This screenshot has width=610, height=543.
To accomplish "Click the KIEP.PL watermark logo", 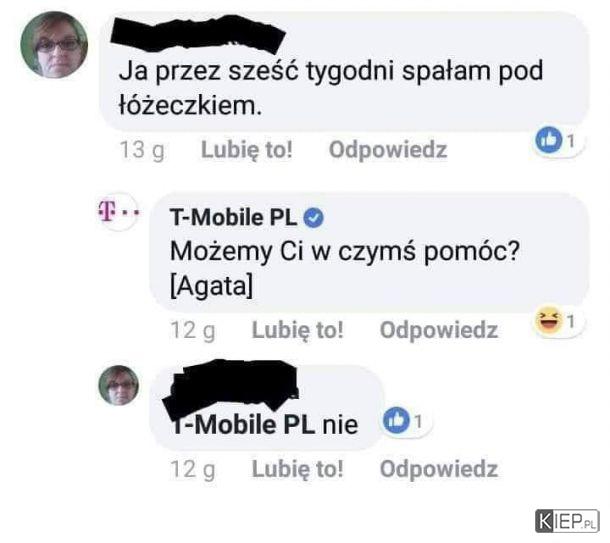I will coord(567,521).
